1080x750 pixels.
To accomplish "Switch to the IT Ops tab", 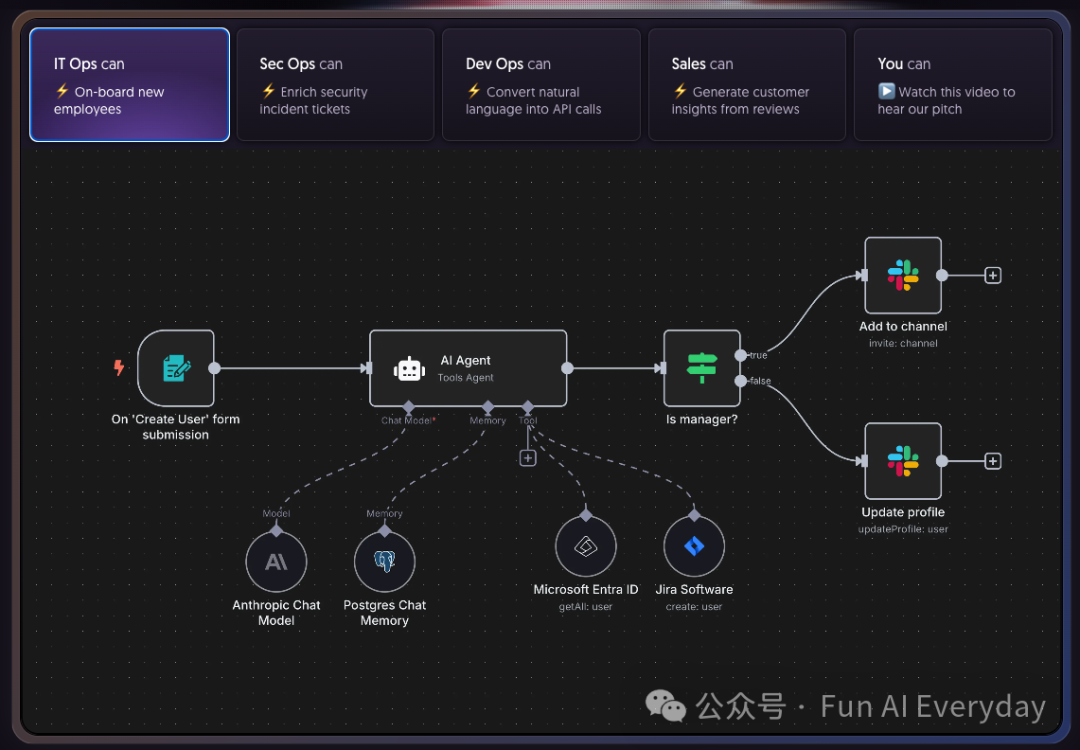I will point(129,85).
